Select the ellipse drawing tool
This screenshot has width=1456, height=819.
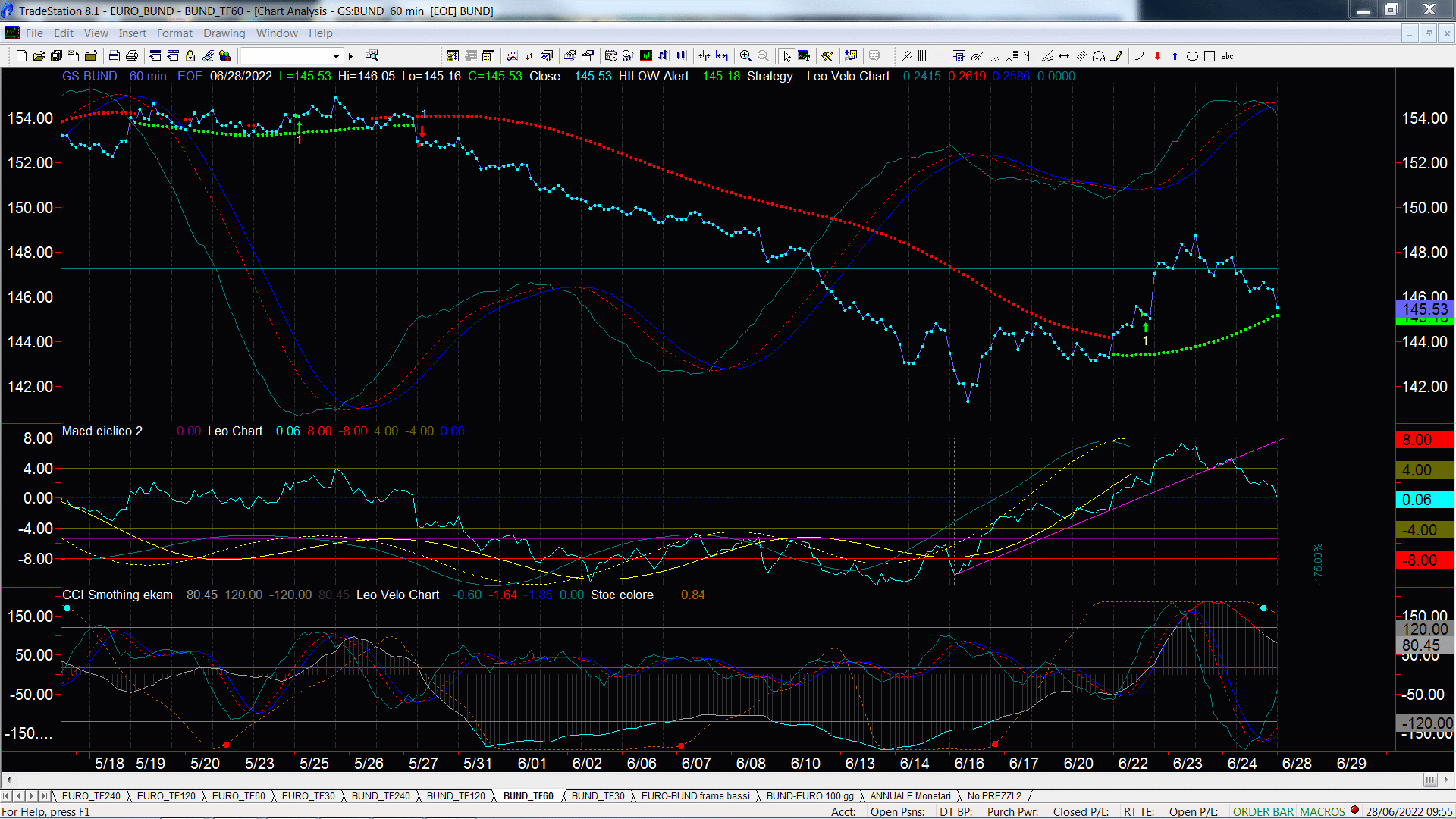point(1192,56)
